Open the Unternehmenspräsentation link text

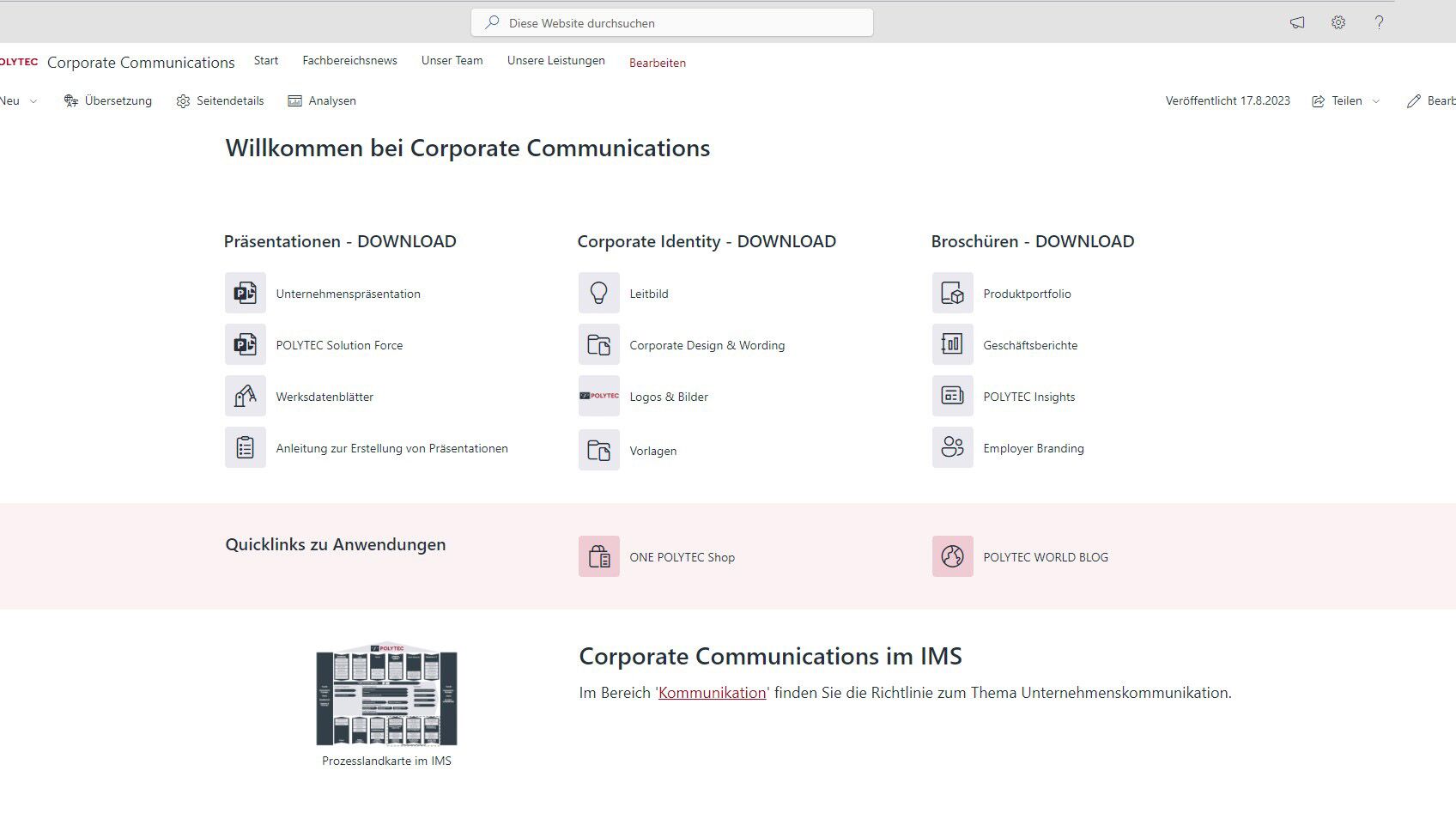[349, 294]
